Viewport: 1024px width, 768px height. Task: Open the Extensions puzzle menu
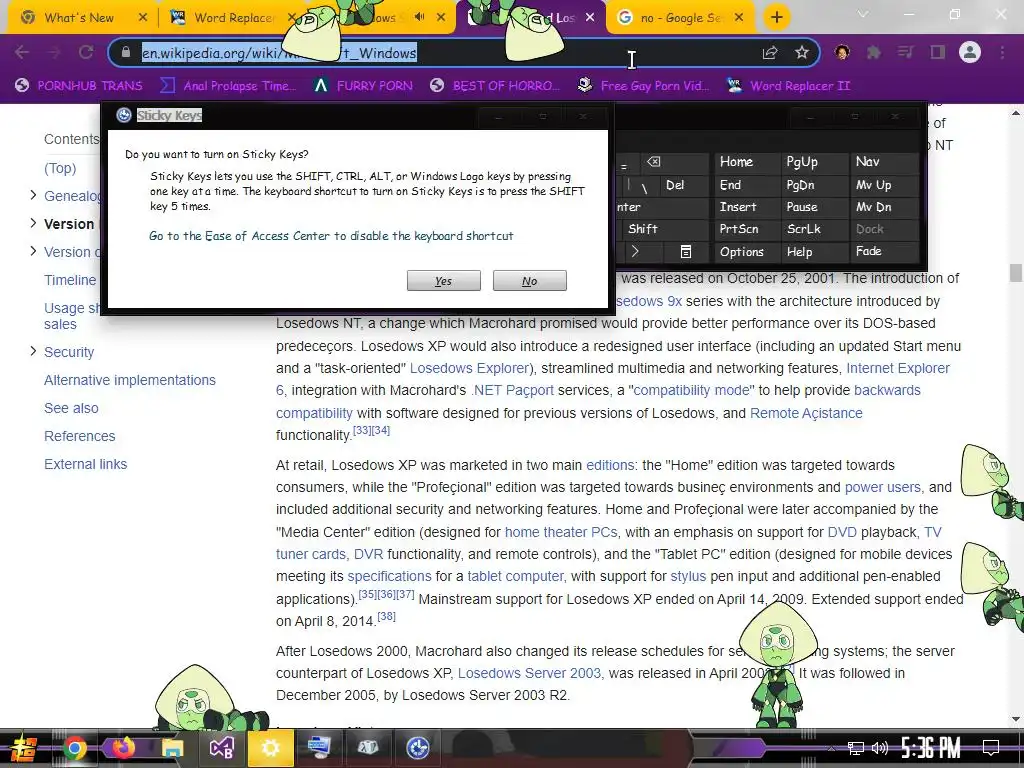coord(873,52)
